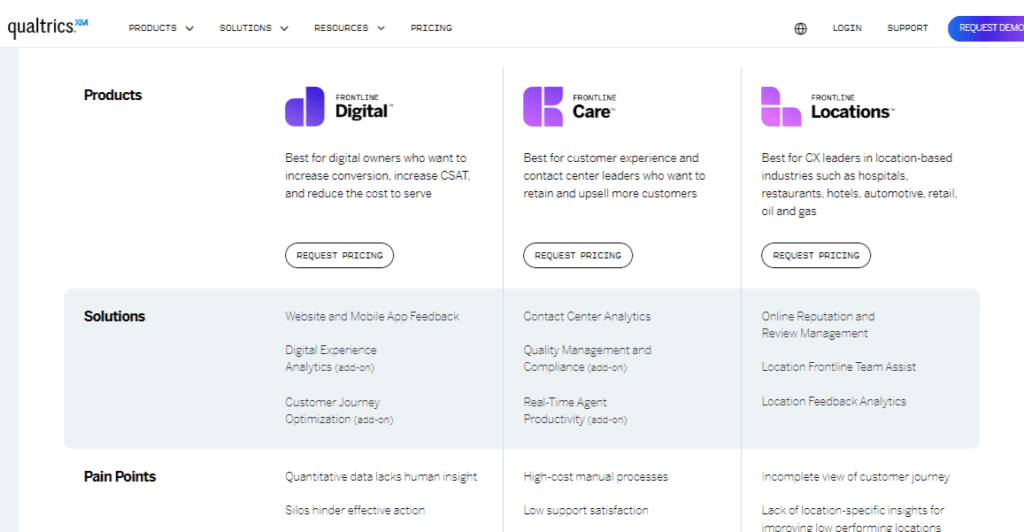Select Location Frontline Team Assist

pyautogui.click(x=839, y=367)
